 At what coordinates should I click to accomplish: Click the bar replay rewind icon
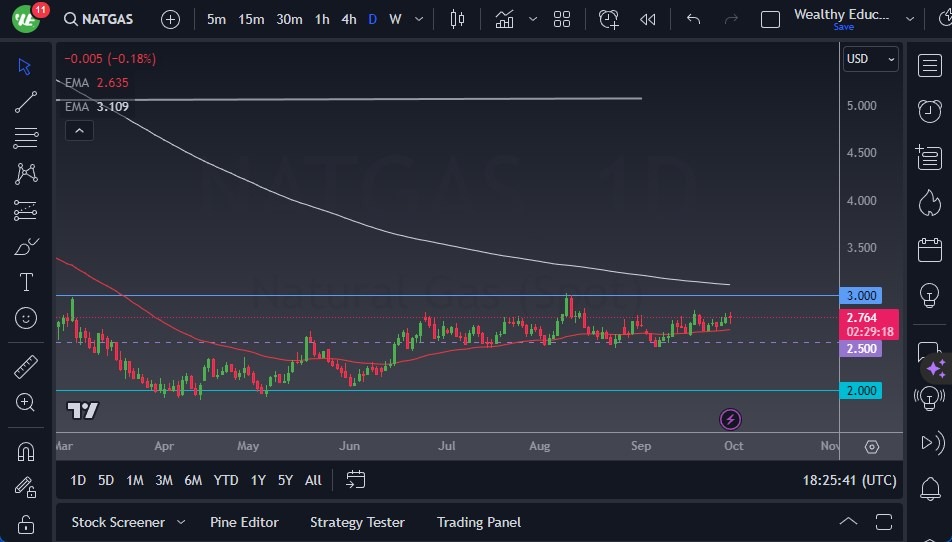(x=648, y=19)
